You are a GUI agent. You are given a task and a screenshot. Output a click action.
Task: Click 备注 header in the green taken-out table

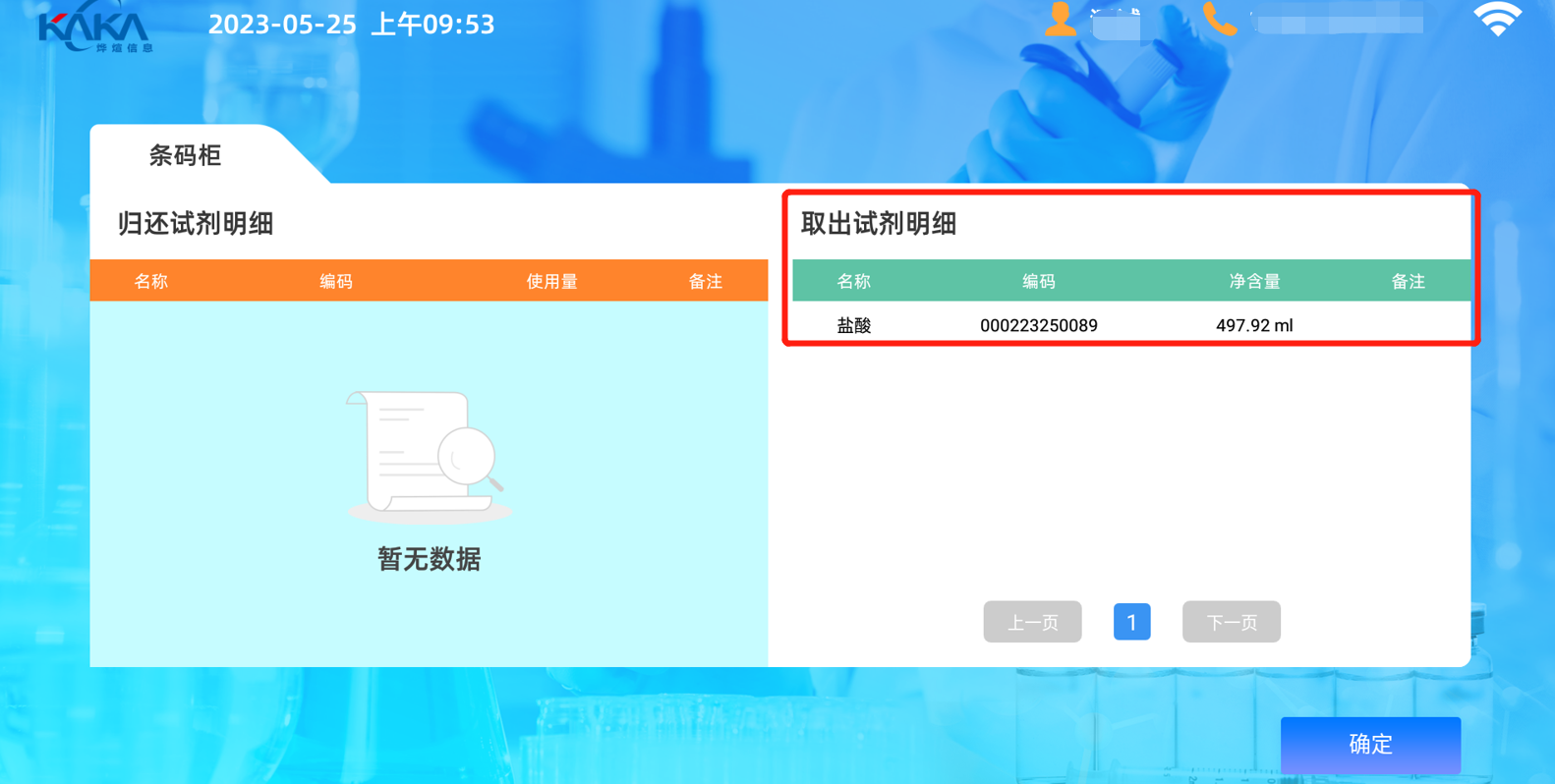tap(1408, 282)
